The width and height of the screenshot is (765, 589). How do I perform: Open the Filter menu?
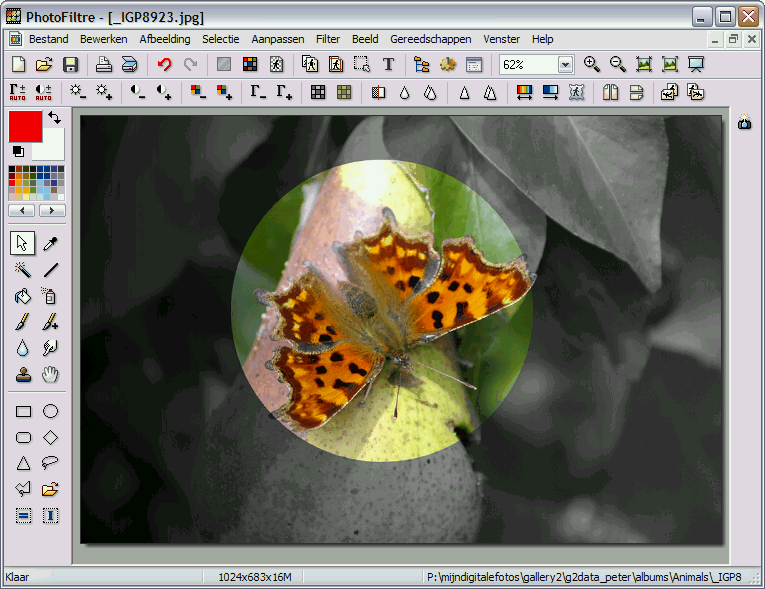[x=328, y=39]
